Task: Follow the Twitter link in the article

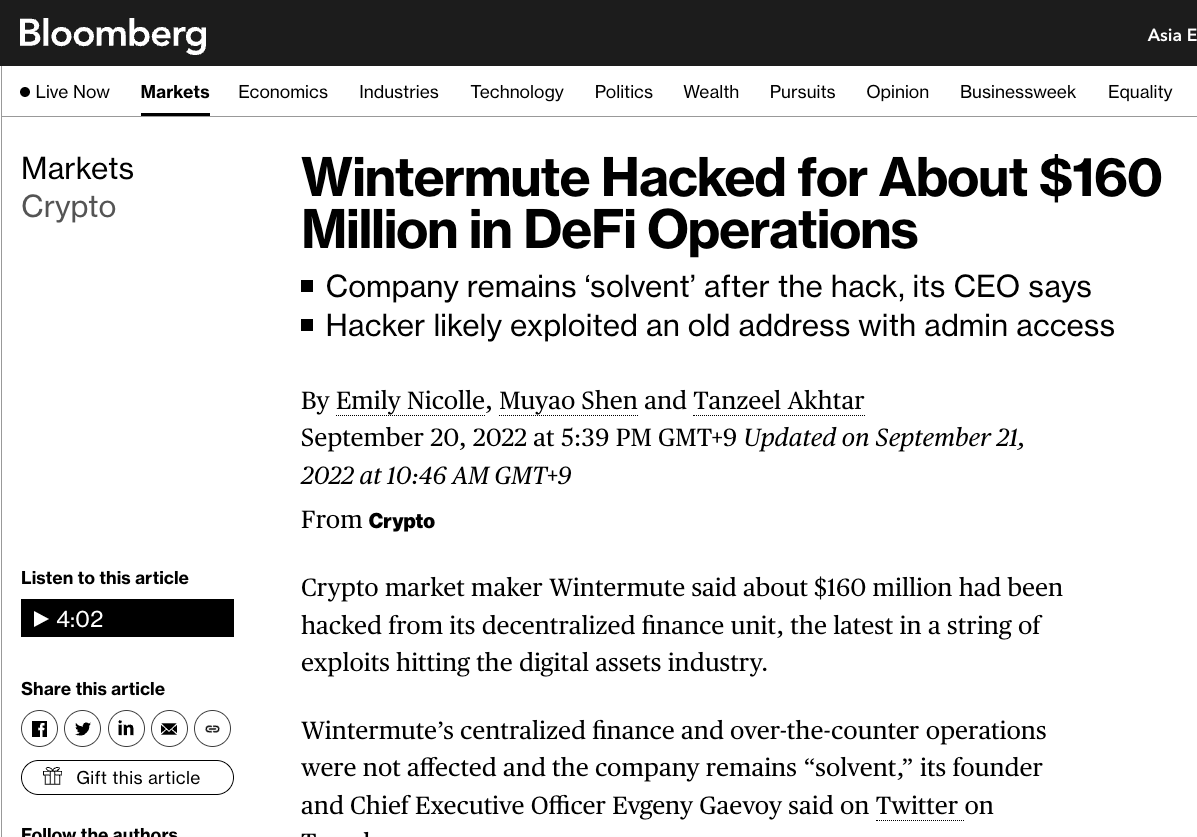Action: [917, 806]
